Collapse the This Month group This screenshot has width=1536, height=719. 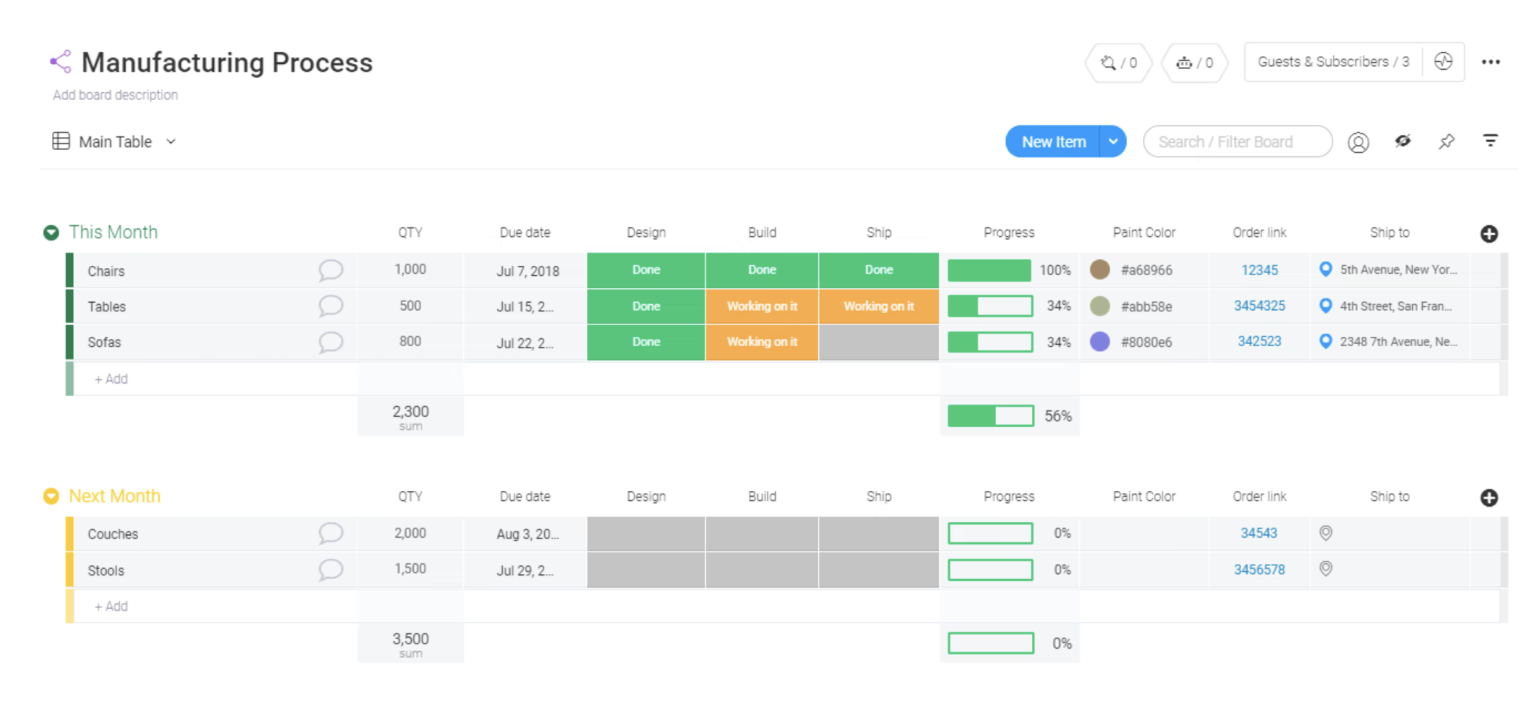click(x=50, y=231)
